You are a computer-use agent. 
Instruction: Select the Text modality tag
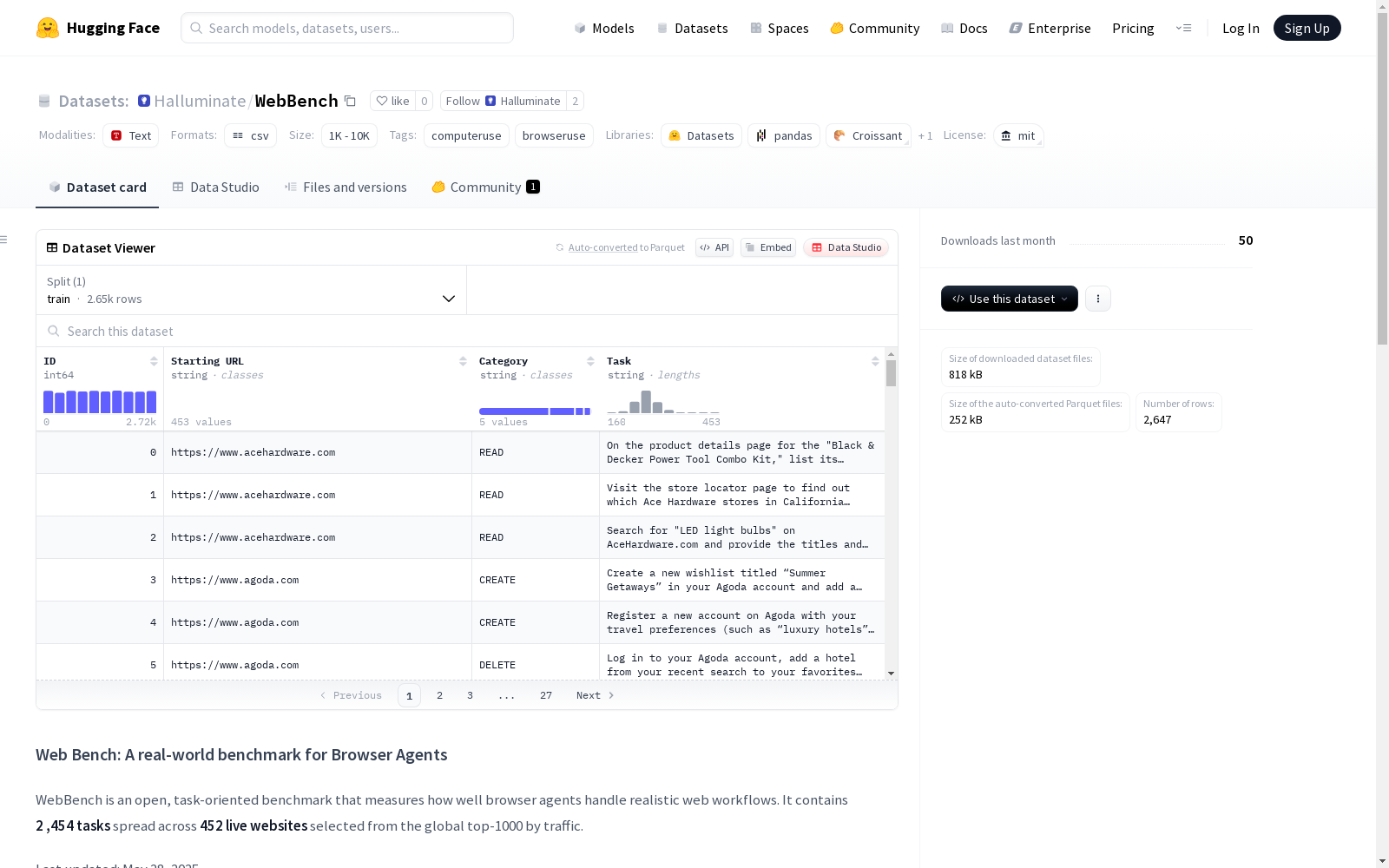131,135
